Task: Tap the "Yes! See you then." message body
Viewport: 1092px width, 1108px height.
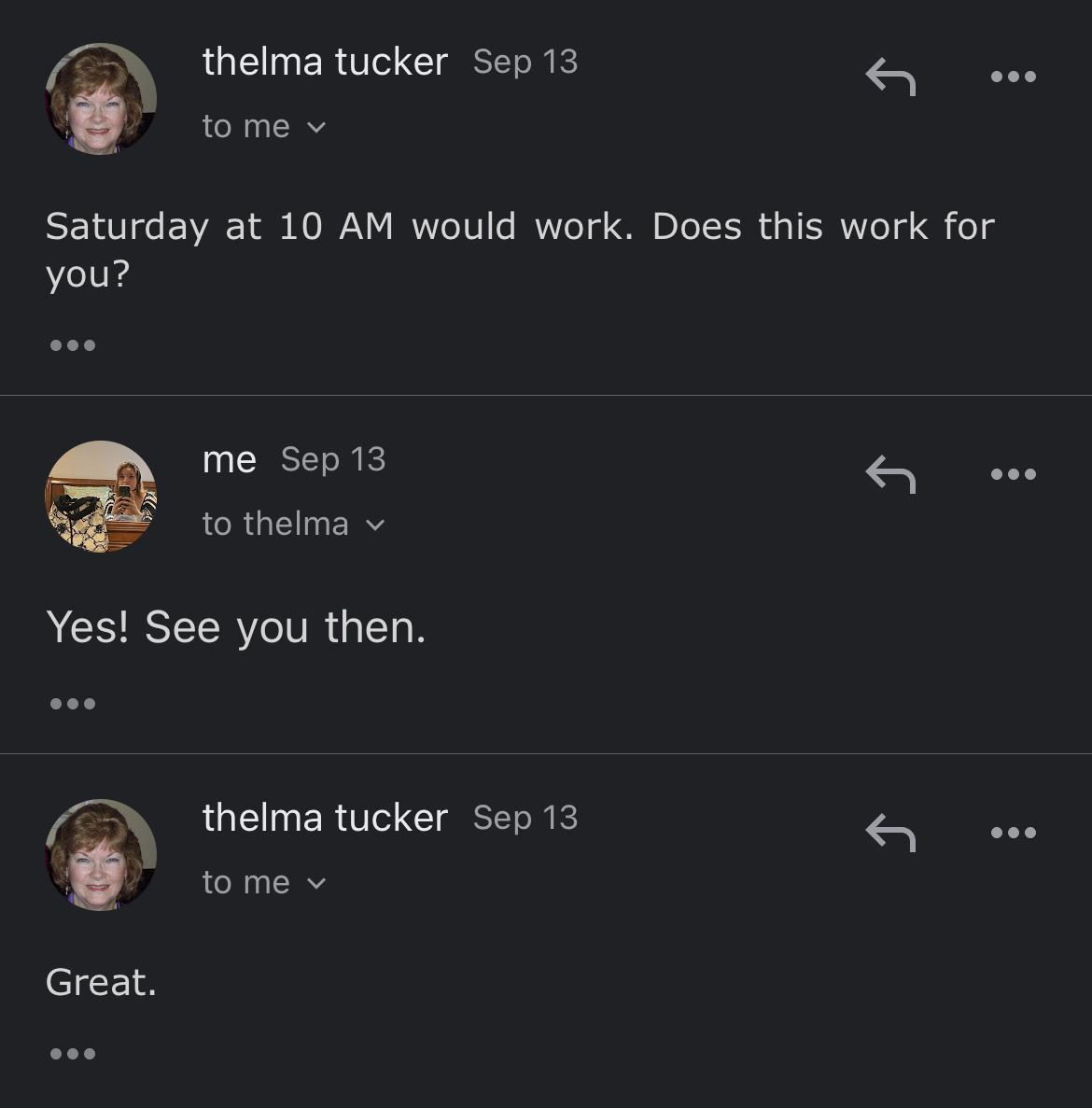Action: click(236, 627)
